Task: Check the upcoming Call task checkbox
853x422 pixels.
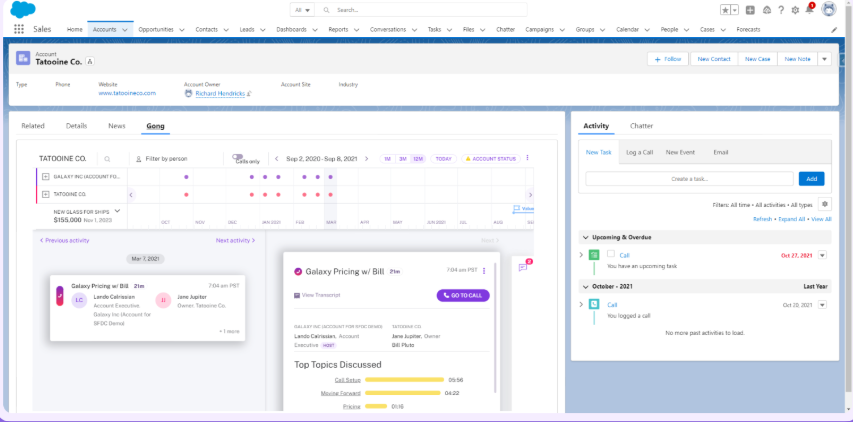Action: (x=611, y=254)
